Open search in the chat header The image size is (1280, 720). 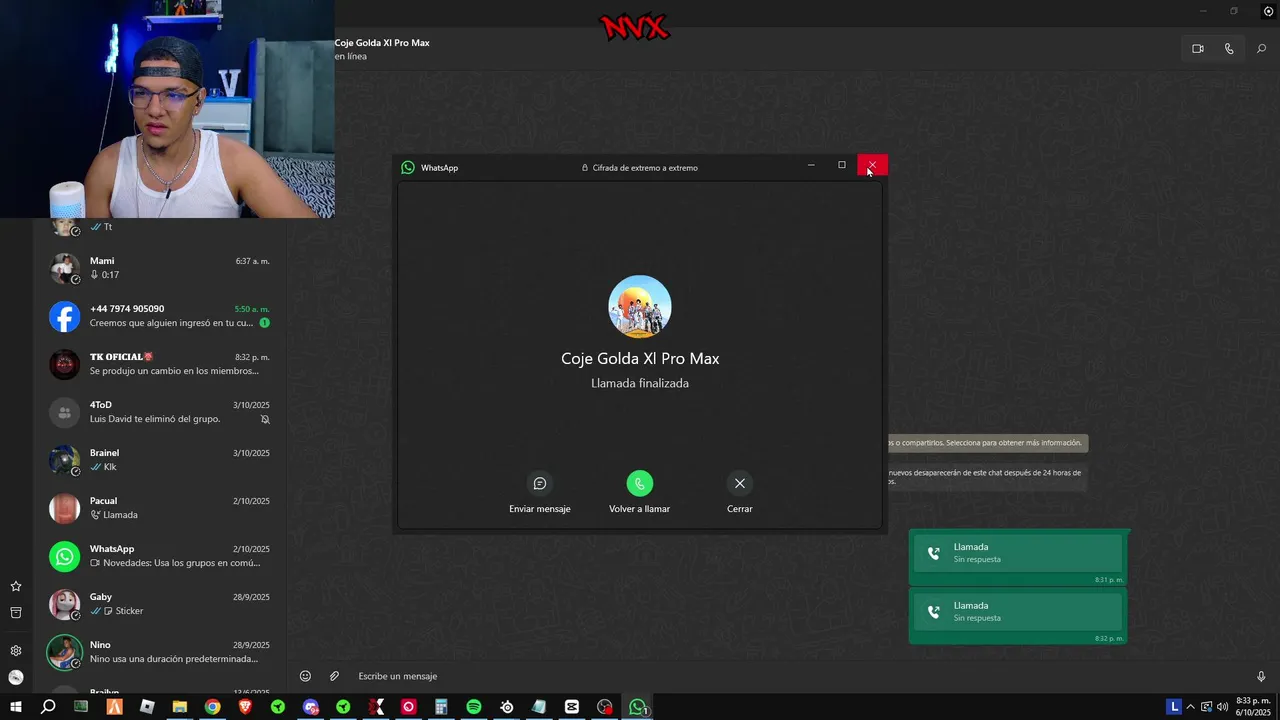click(1261, 49)
